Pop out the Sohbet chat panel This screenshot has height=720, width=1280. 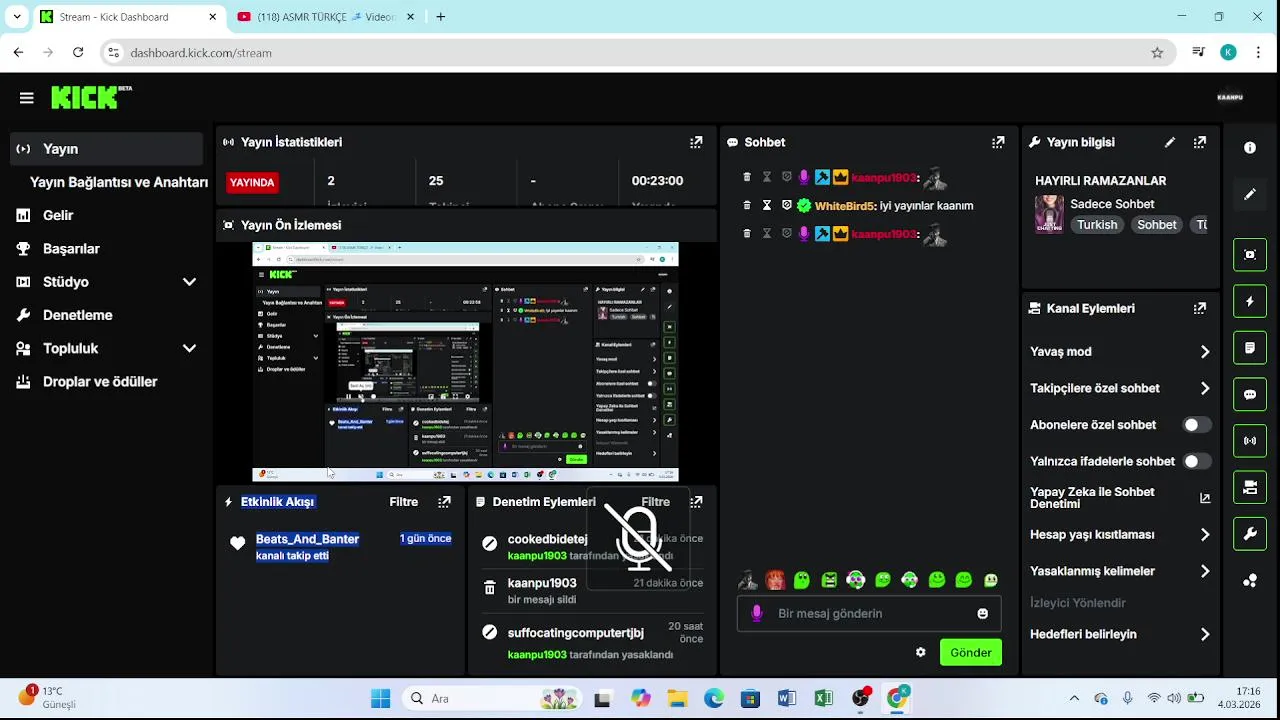(998, 142)
